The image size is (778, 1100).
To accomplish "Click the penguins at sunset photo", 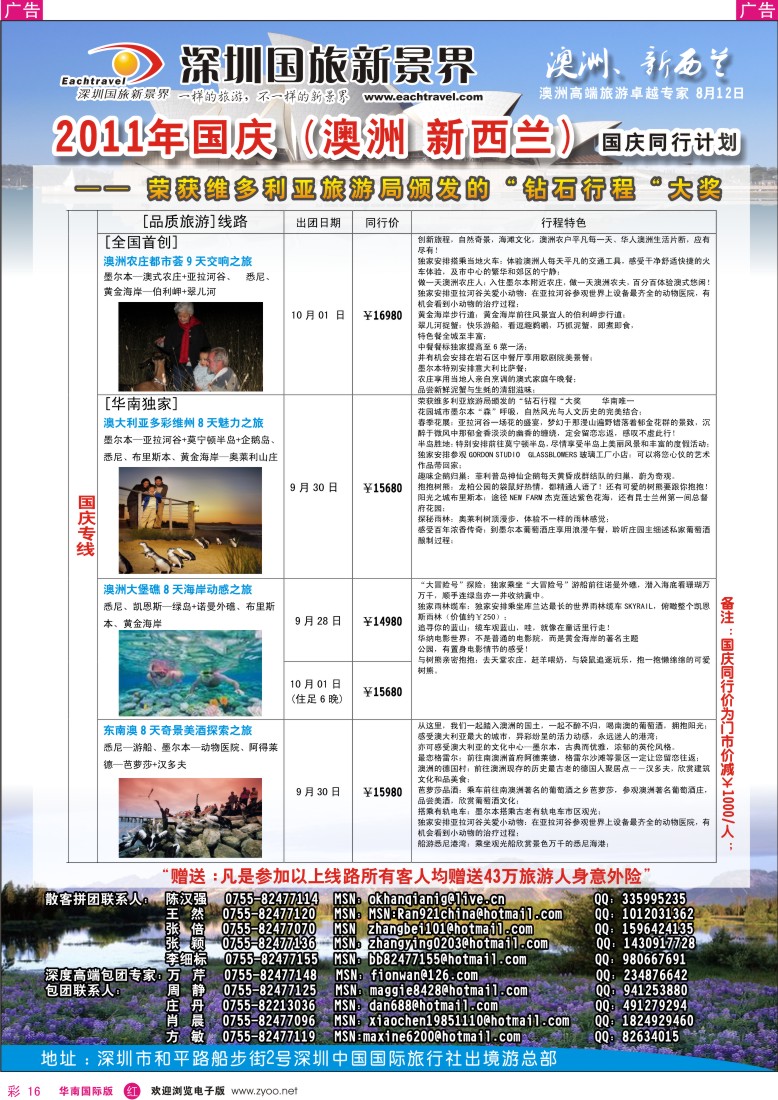I will 190,520.
